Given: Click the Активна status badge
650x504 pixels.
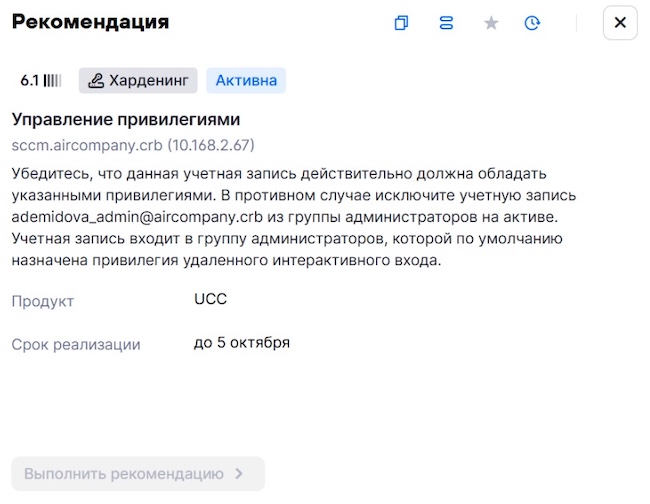Looking at the screenshot, I should 246,81.
